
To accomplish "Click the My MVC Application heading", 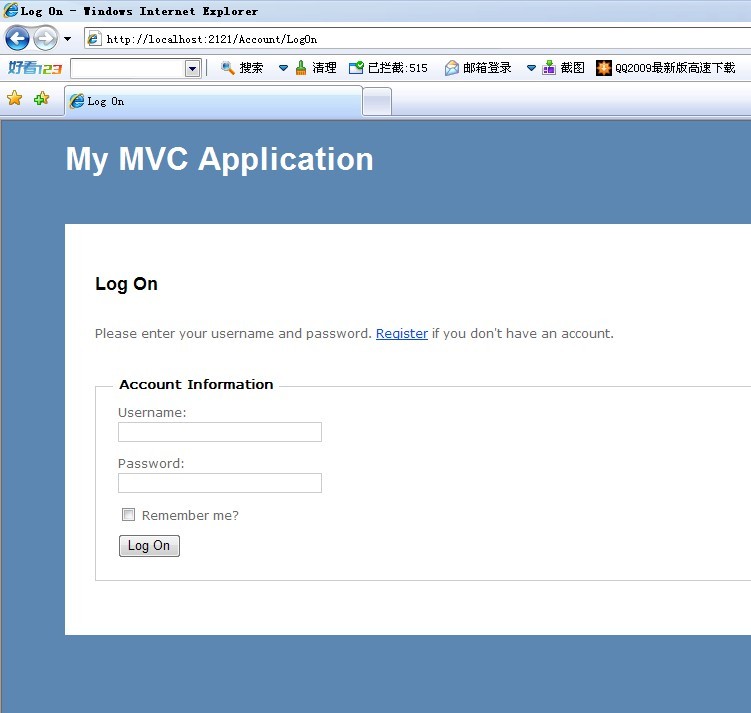I will pos(219,159).
